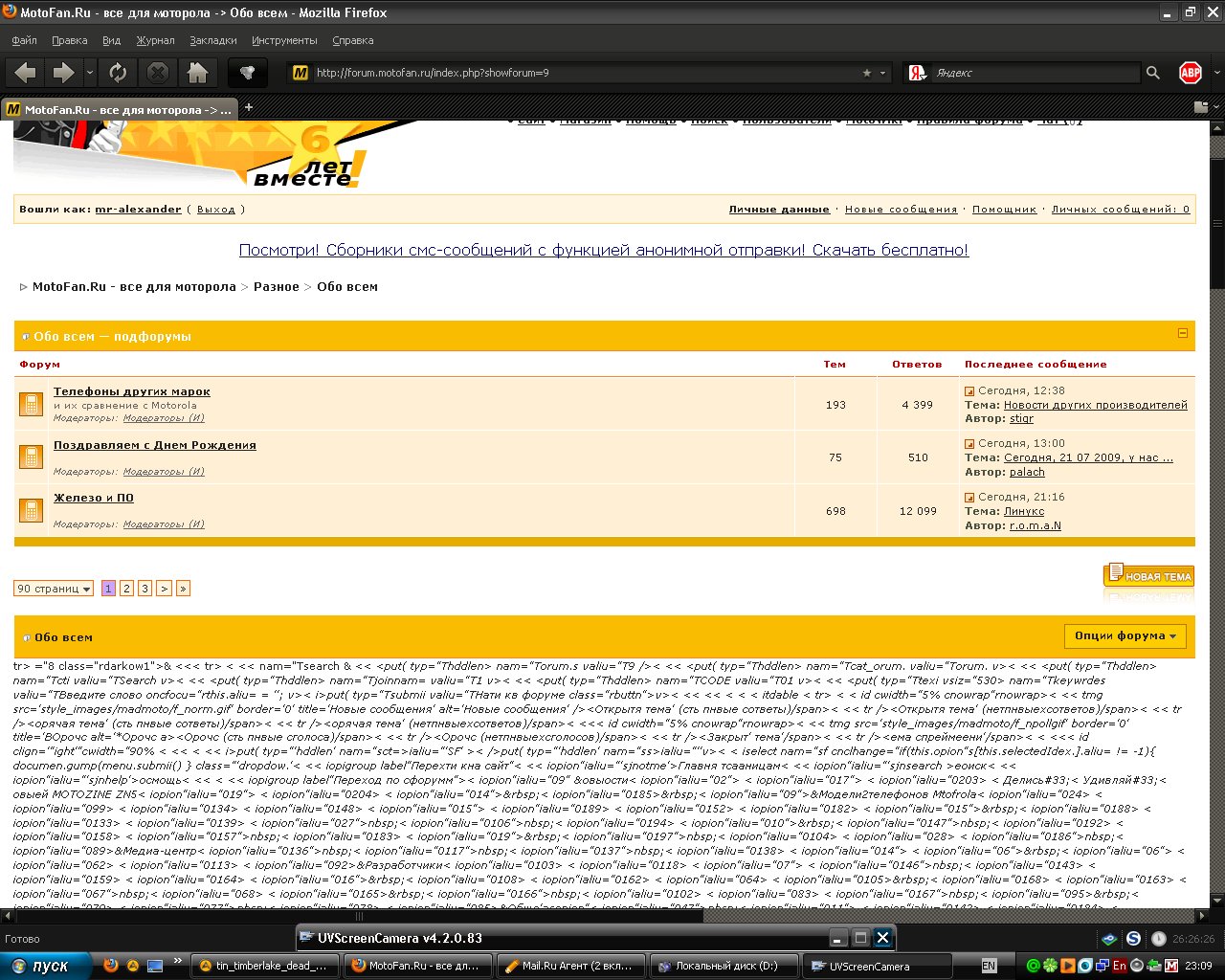
Task: Go to page 3 of topics
Action: coord(145,589)
